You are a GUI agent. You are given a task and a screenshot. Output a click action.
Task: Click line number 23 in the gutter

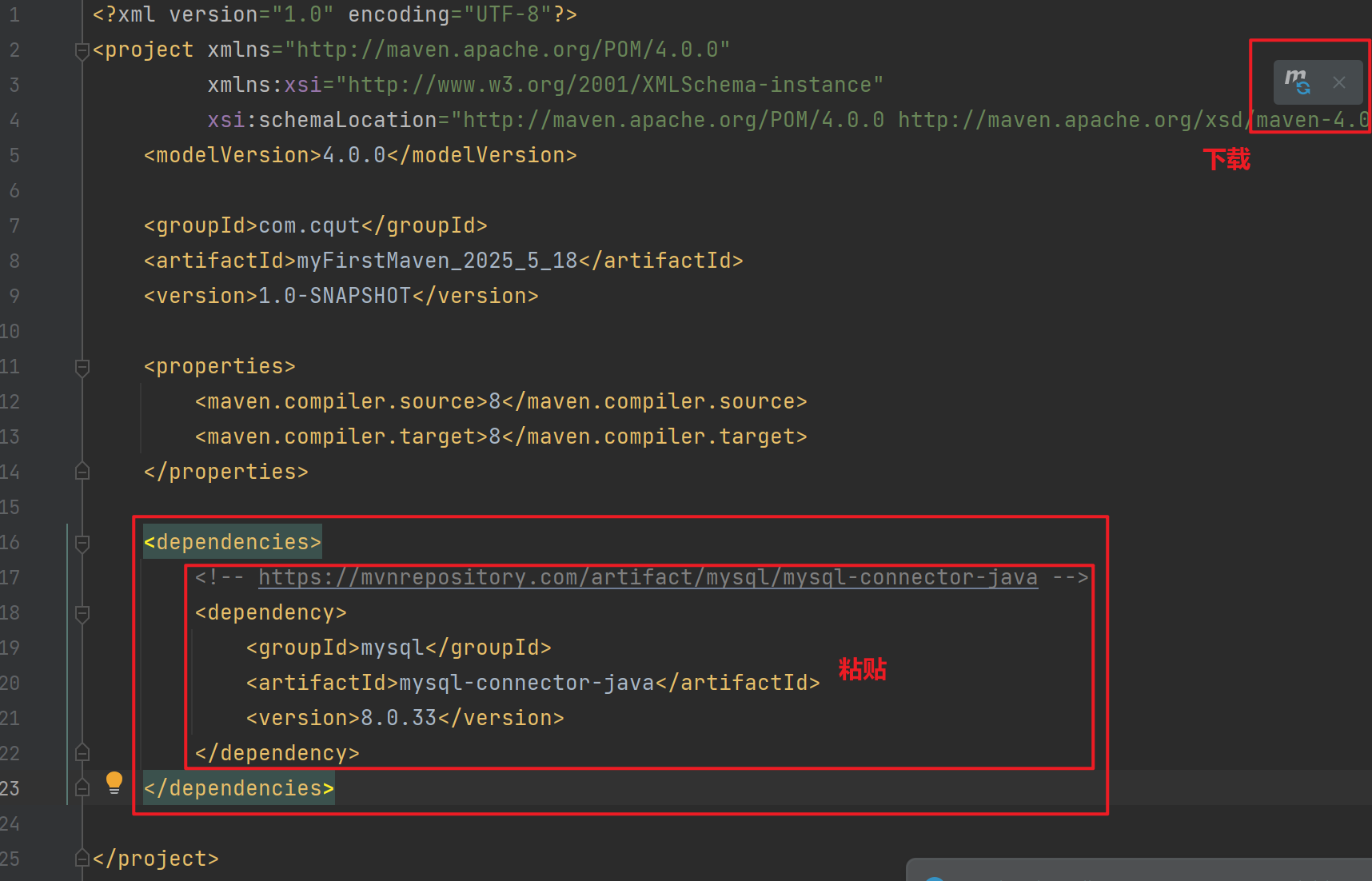(x=10, y=788)
